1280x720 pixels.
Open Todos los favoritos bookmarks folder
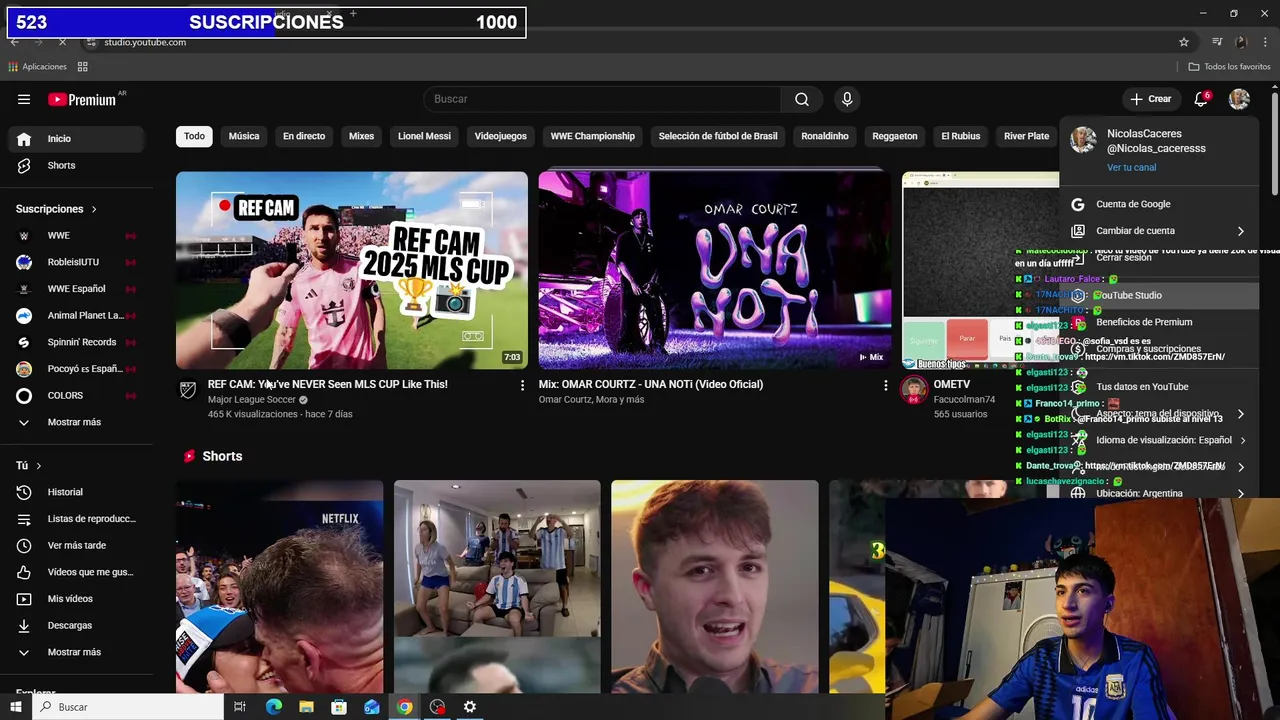coord(1229,67)
